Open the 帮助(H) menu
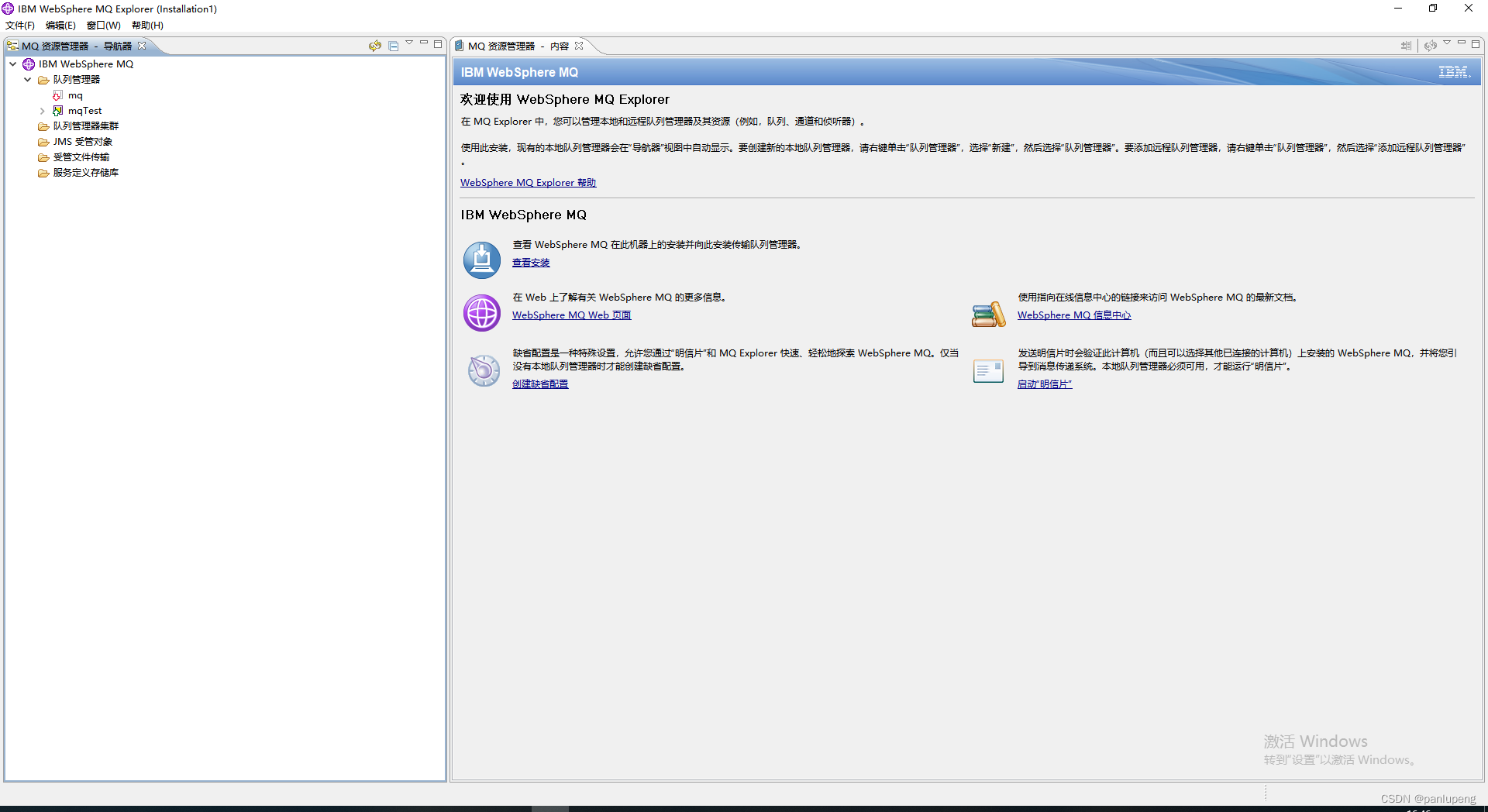The image size is (1488, 812). (x=147, y=26)
